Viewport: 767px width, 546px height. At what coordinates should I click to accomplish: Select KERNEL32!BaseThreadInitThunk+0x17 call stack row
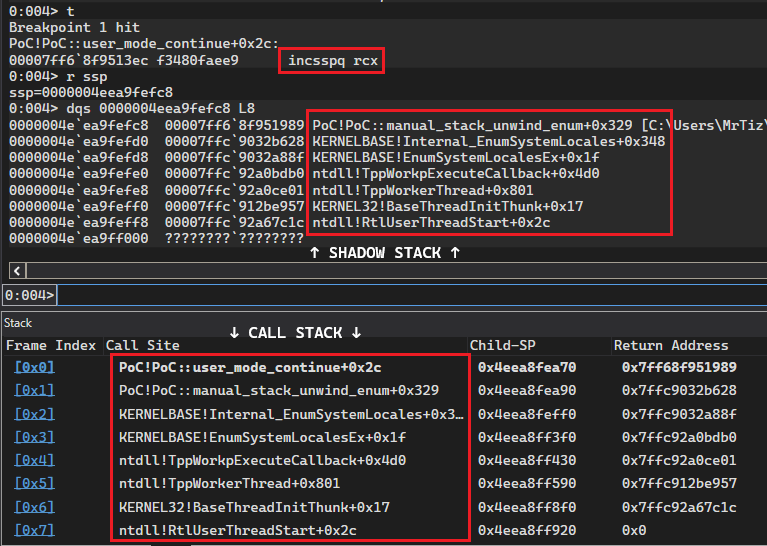pos(254,507)
